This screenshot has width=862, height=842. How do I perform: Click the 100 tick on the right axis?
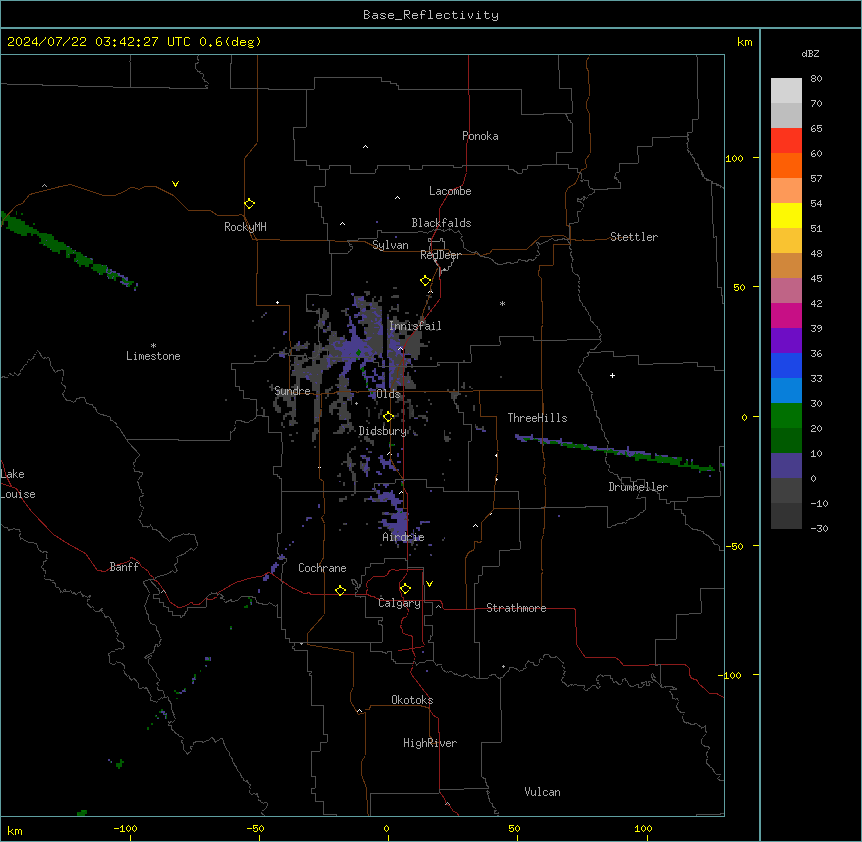(734, 158)
